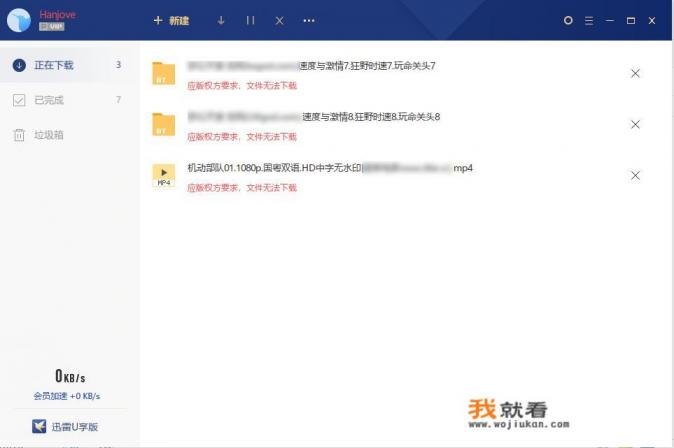674x448 pixels.
Task: Maximize the download manager window
Action: (631, 21)
